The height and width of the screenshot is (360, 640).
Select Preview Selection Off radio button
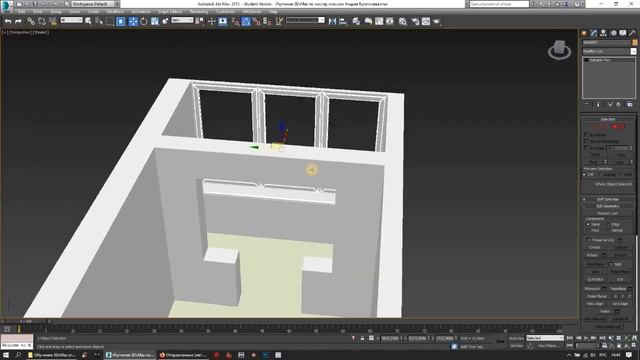coord(584,175)
